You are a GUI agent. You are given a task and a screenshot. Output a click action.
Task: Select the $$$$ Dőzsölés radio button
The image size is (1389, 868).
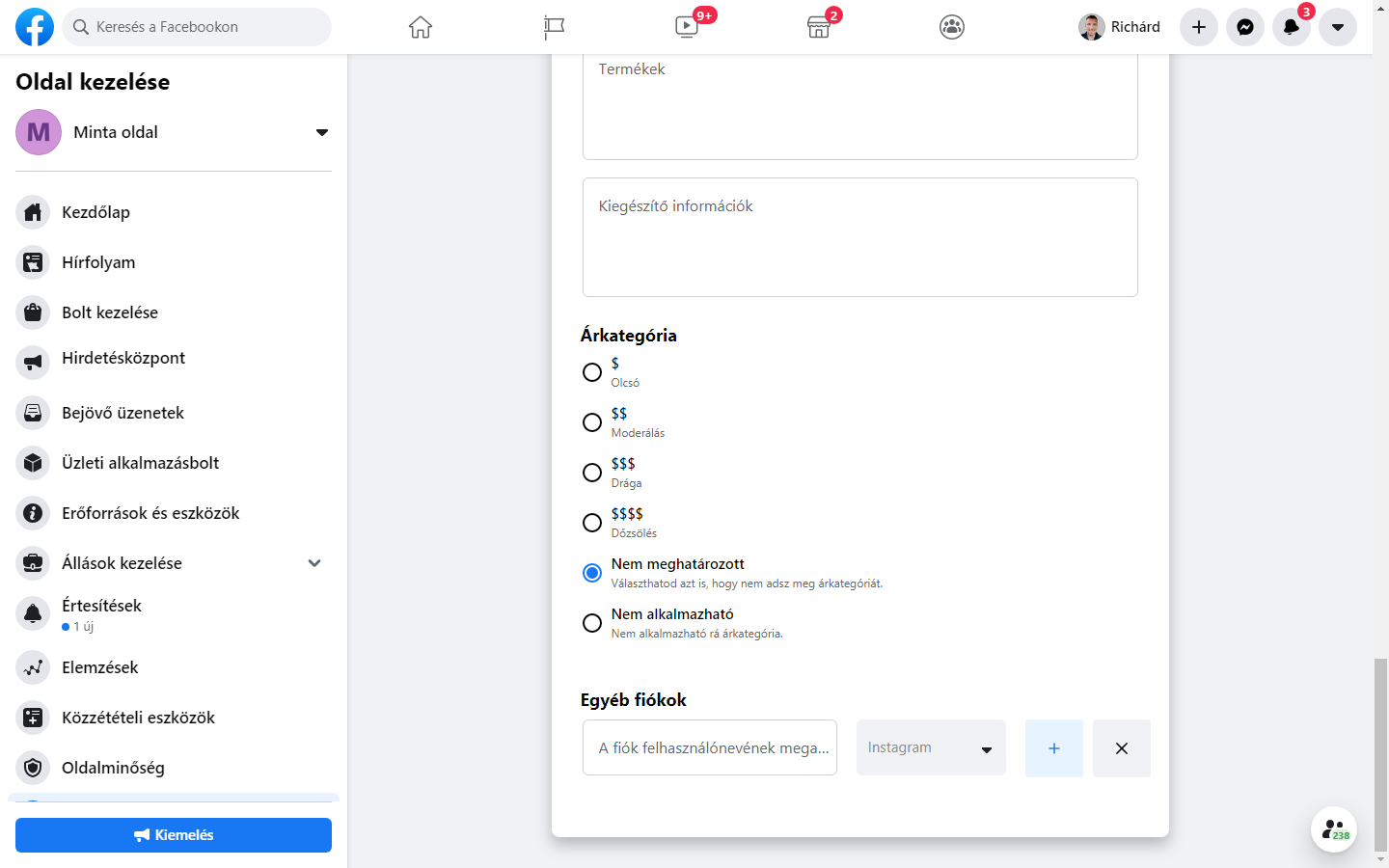point(592,523)
